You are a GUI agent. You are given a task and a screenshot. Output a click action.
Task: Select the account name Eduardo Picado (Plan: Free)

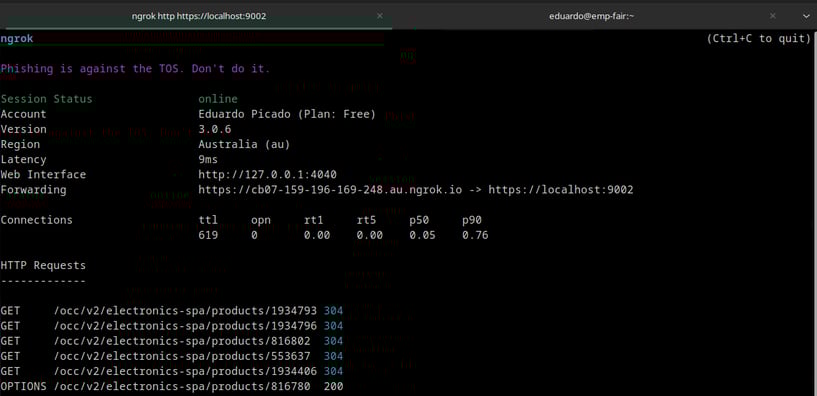pos(287,114)
